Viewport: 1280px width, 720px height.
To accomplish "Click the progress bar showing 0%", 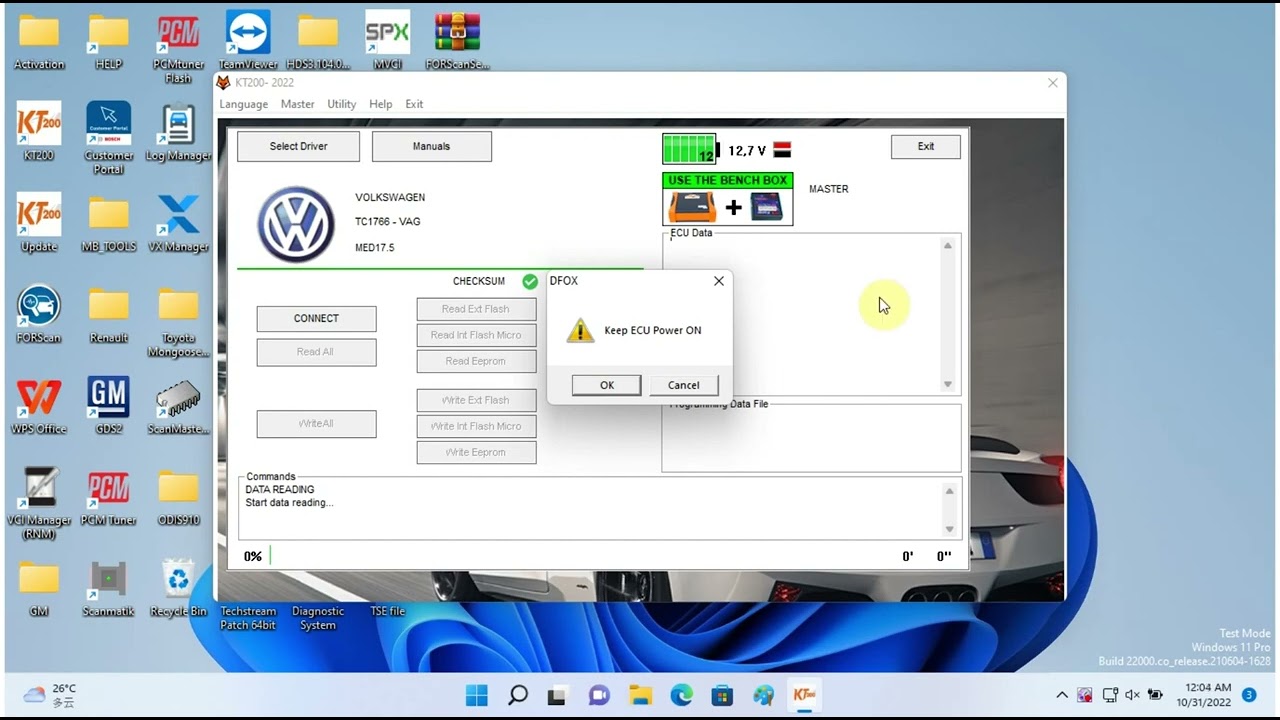I will [580, 556].
